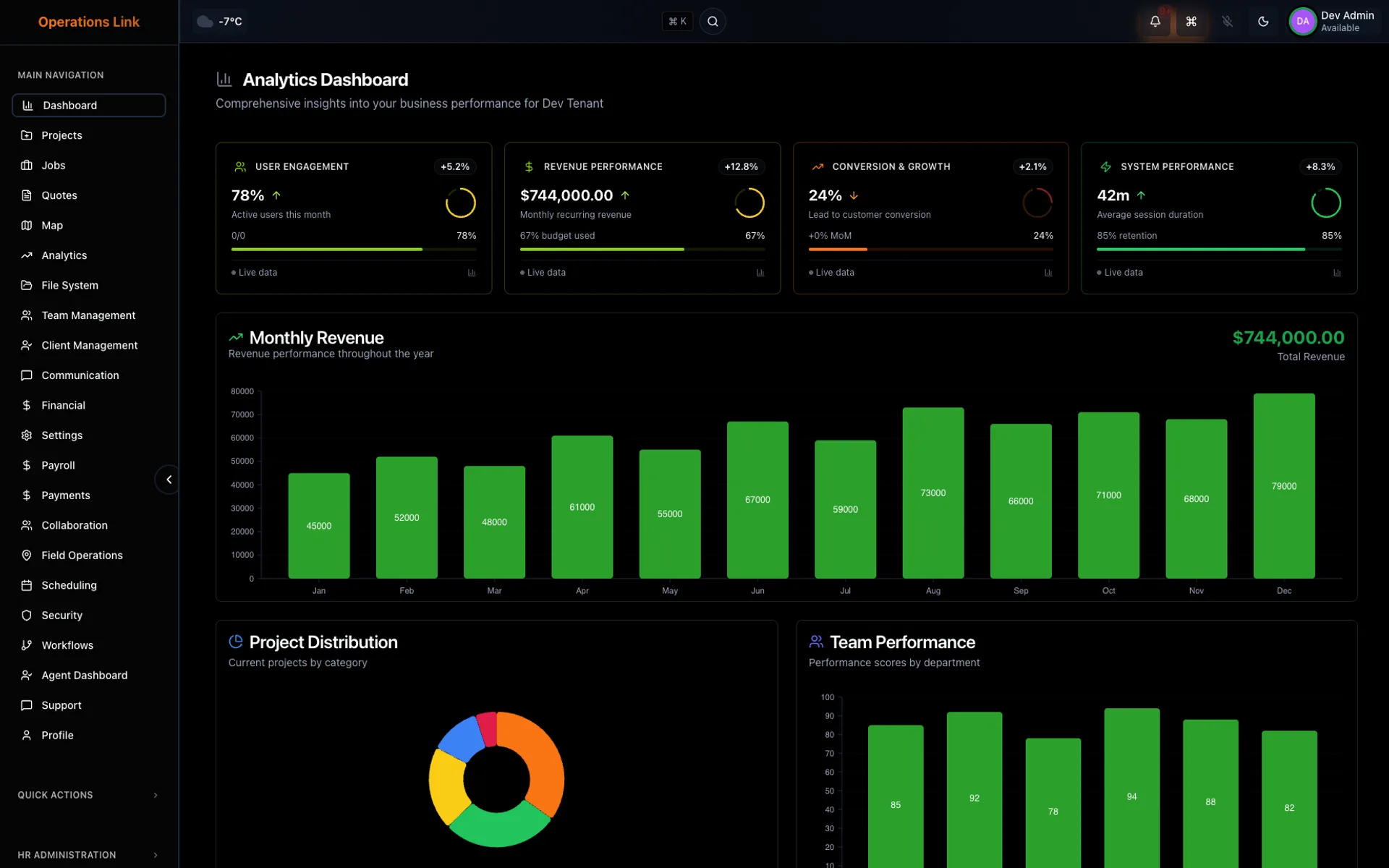Click the Field Operations pin icon
The width and height of the screenshot is (1389, 868).
click(27, 556)
